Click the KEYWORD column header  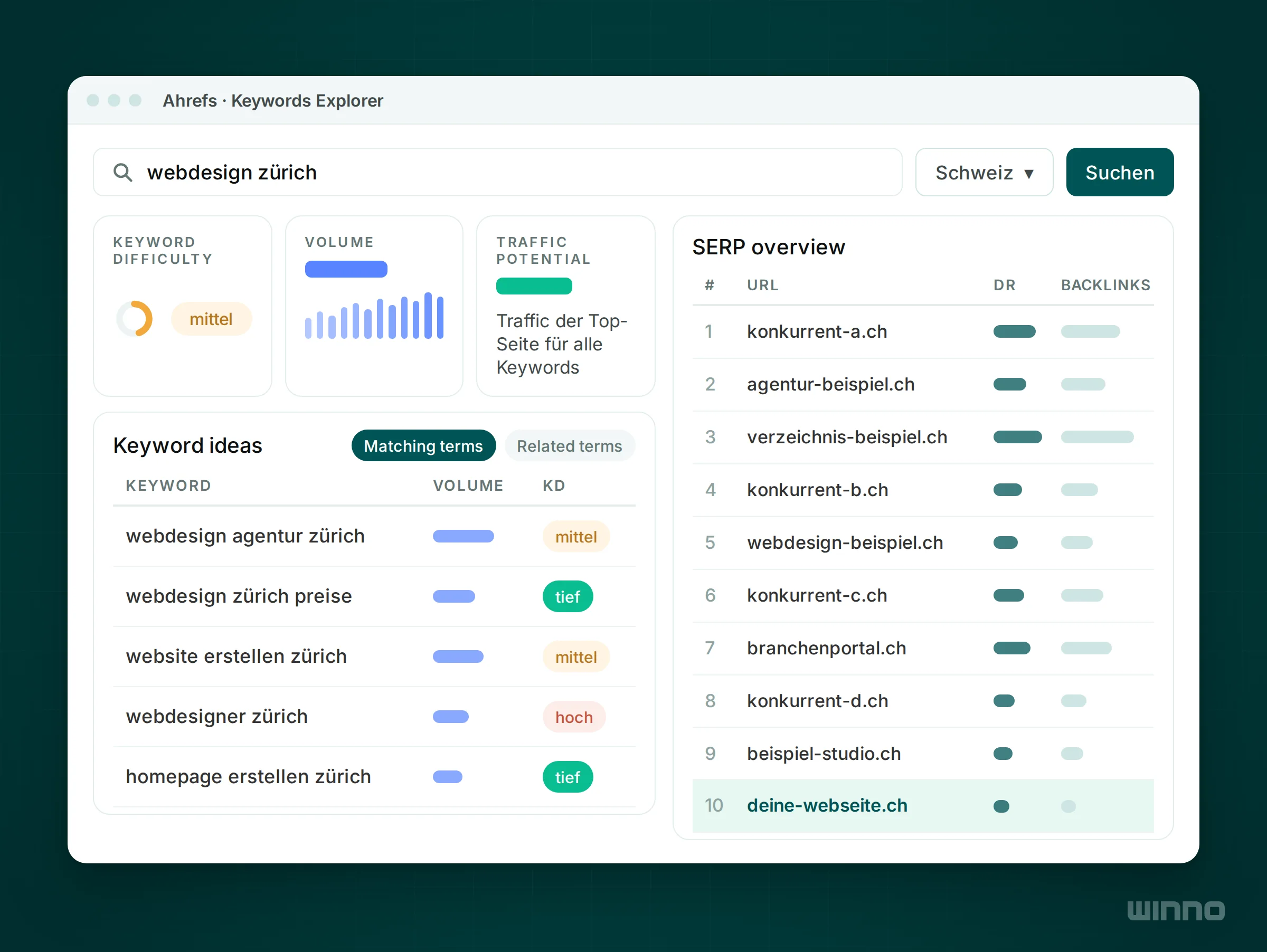pos(168,485)
